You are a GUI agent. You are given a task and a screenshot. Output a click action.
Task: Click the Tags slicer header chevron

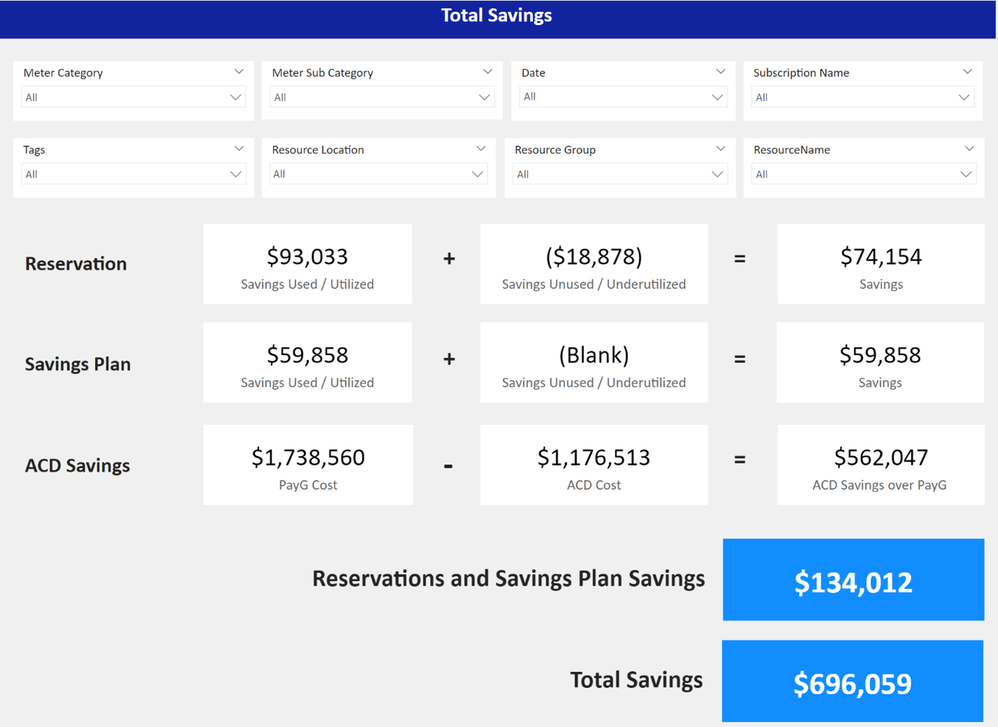point(239,149)
